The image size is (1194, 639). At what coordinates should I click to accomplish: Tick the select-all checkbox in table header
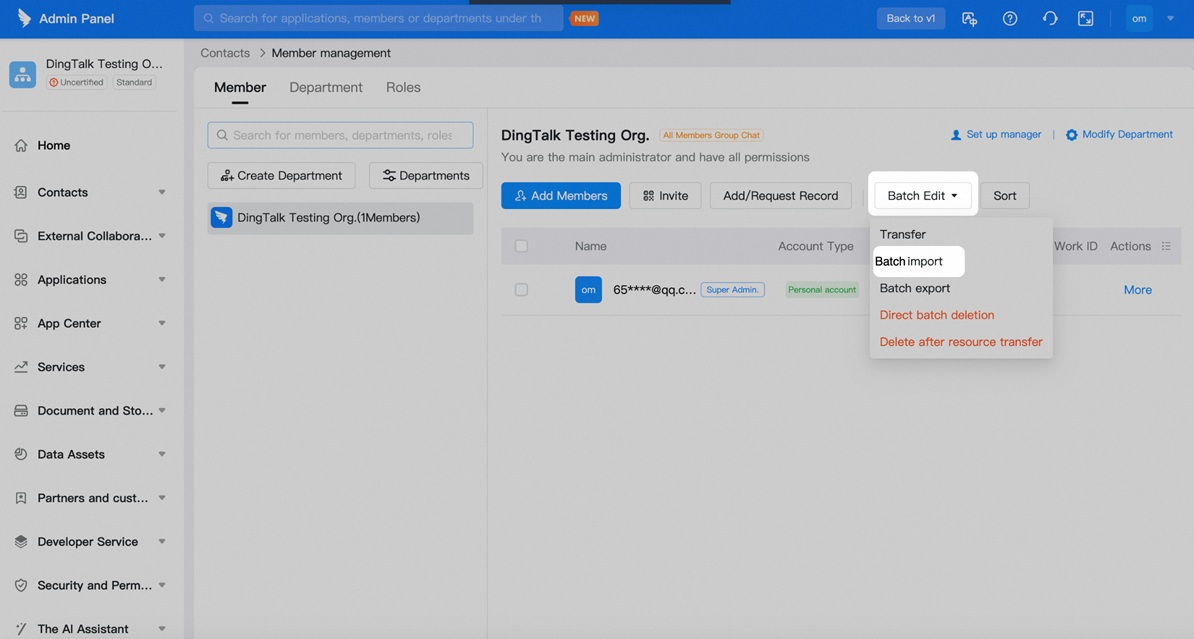(x=521, y=246)
